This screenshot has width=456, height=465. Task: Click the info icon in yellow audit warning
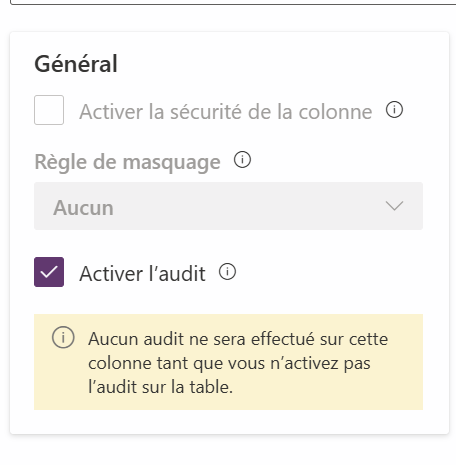point(63,337)
